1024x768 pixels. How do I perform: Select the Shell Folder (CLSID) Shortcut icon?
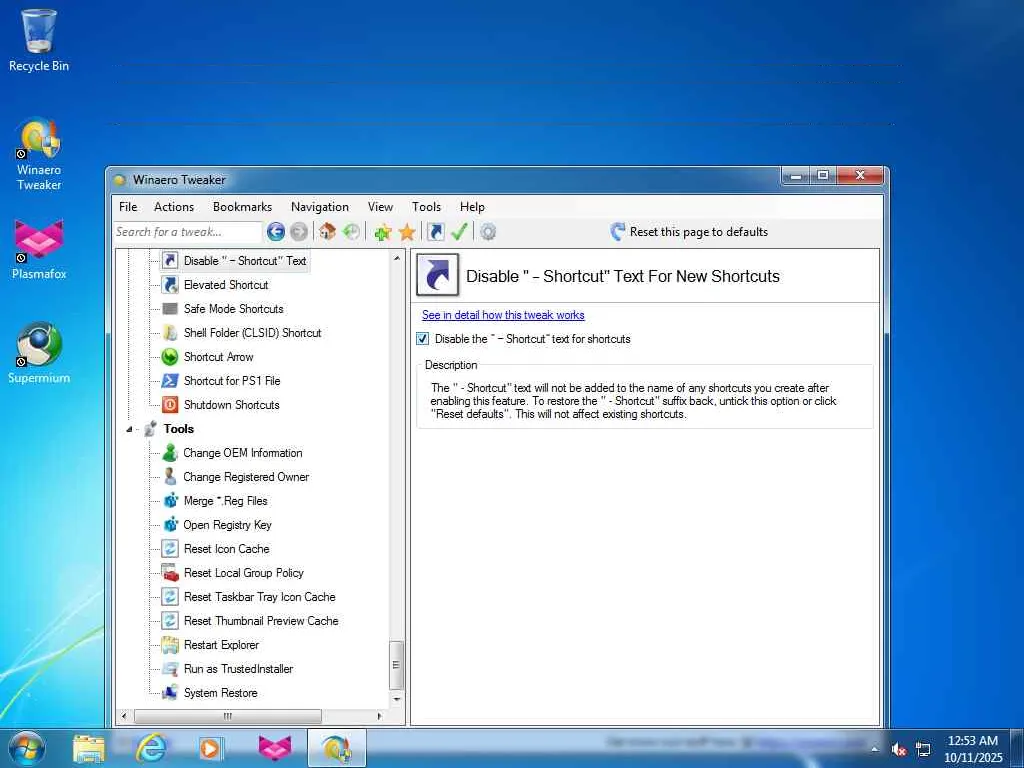170,333
